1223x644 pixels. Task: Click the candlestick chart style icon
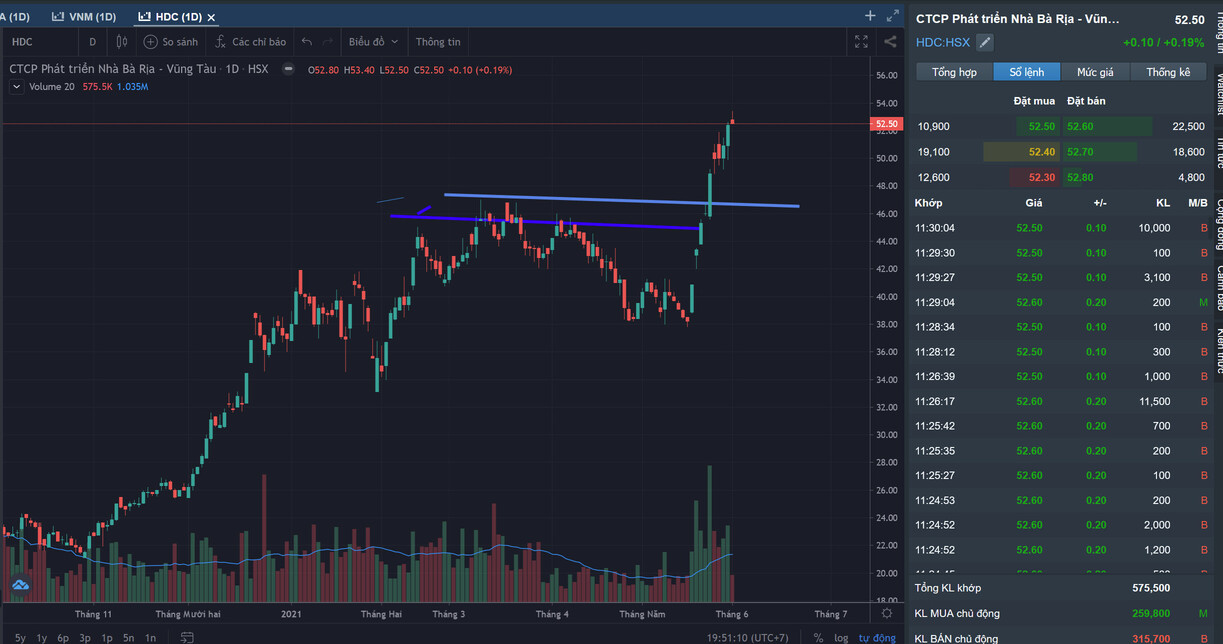click(122, 42)
